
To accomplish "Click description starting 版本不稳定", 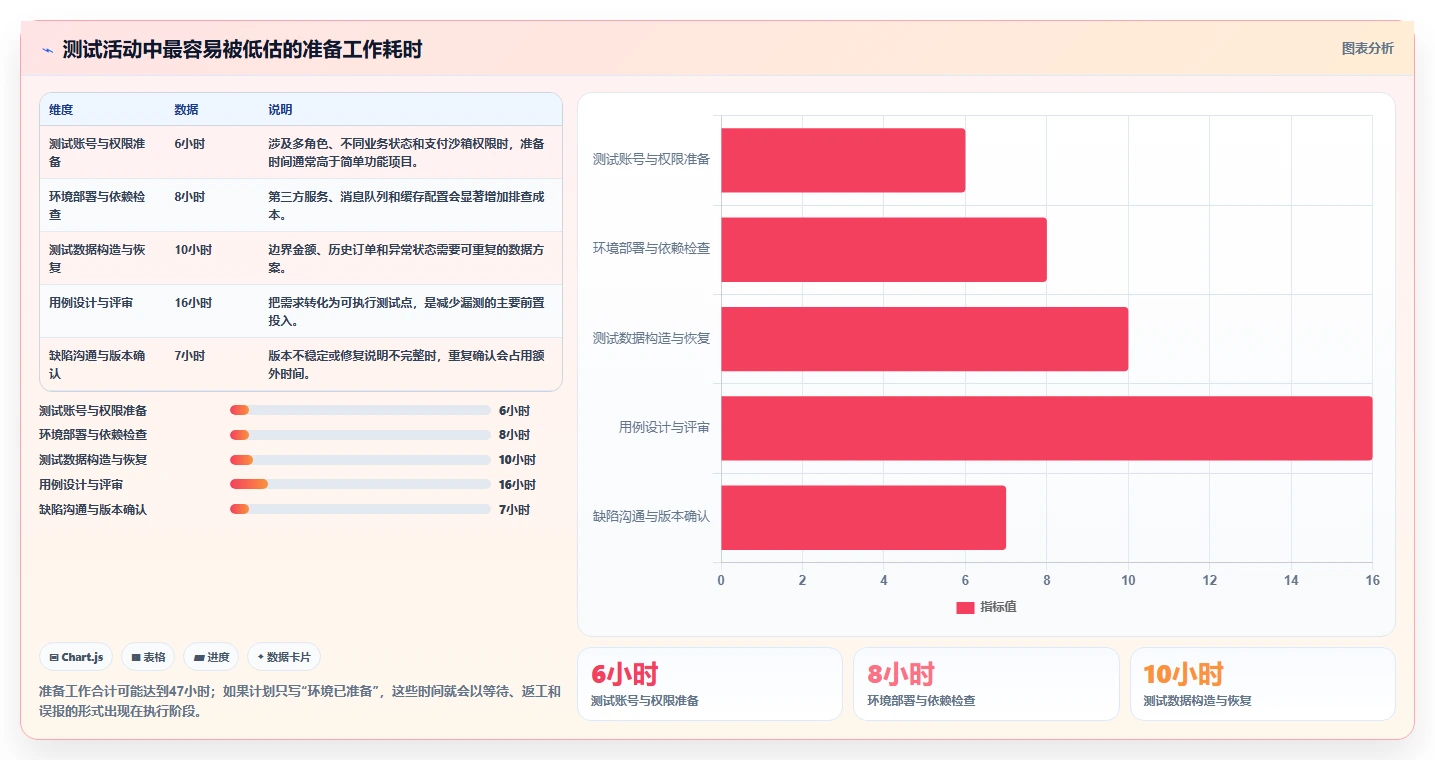I will (407, 364).
